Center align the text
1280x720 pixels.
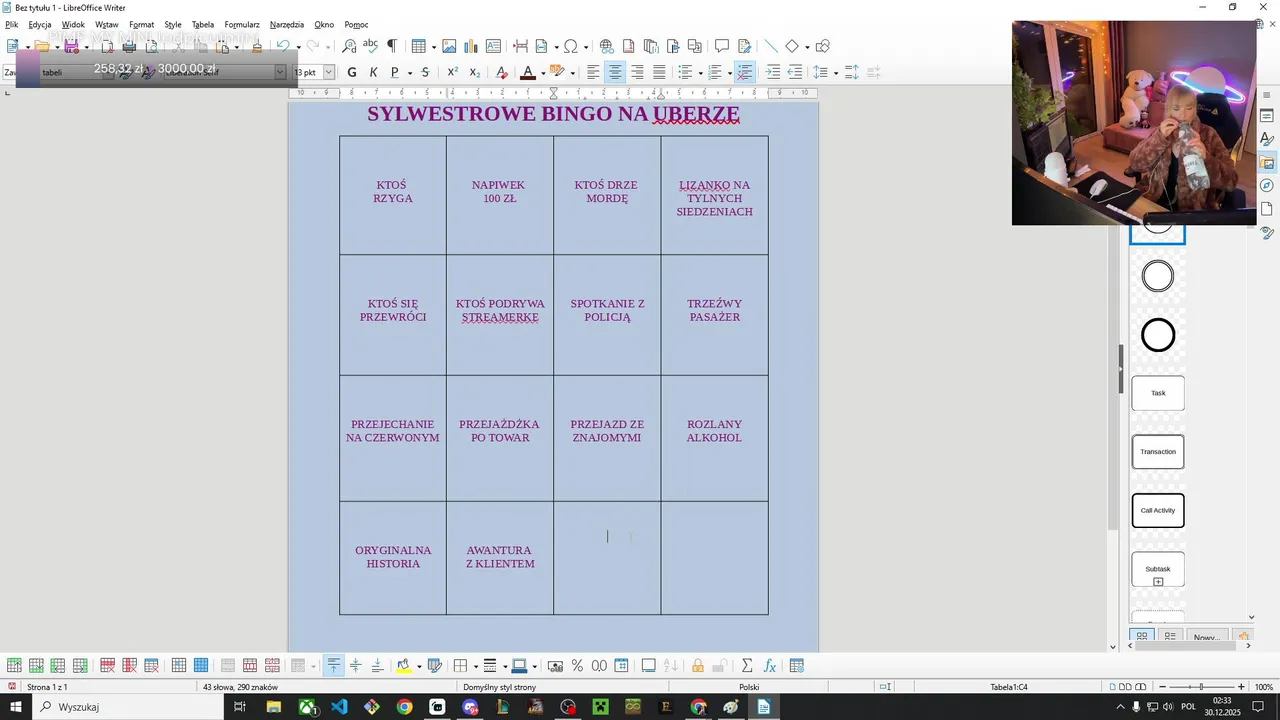coord(615,72)
